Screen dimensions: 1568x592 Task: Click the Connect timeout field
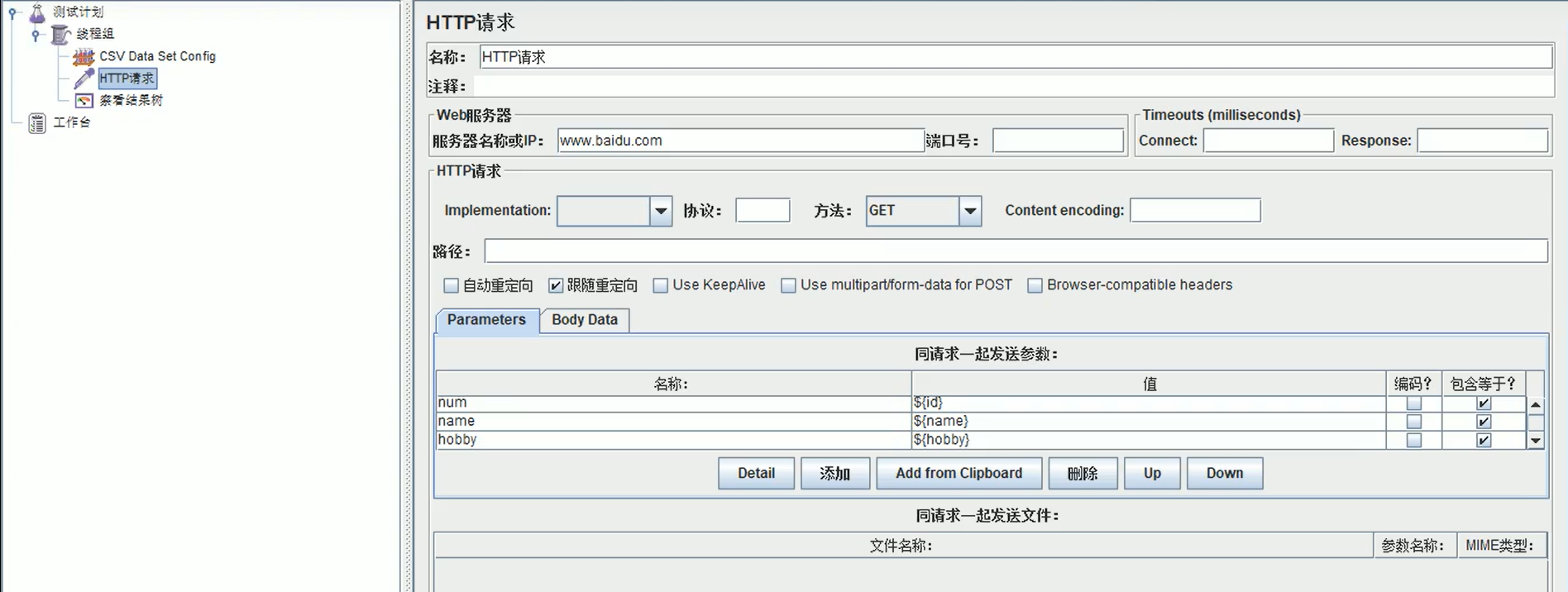[x=1269, y=141]
